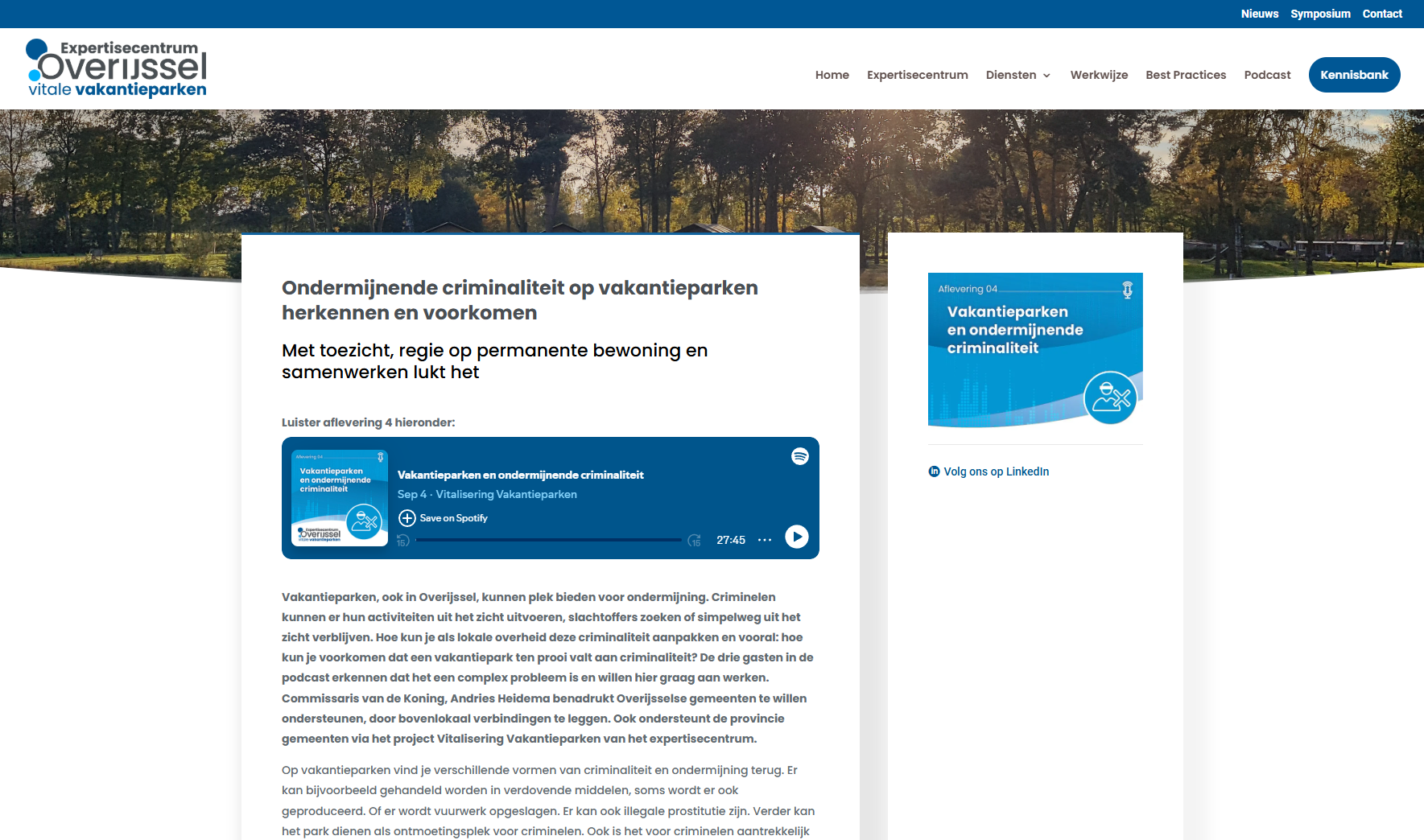
Task: Open Best Practices menu item
Action: (1185, 75)
